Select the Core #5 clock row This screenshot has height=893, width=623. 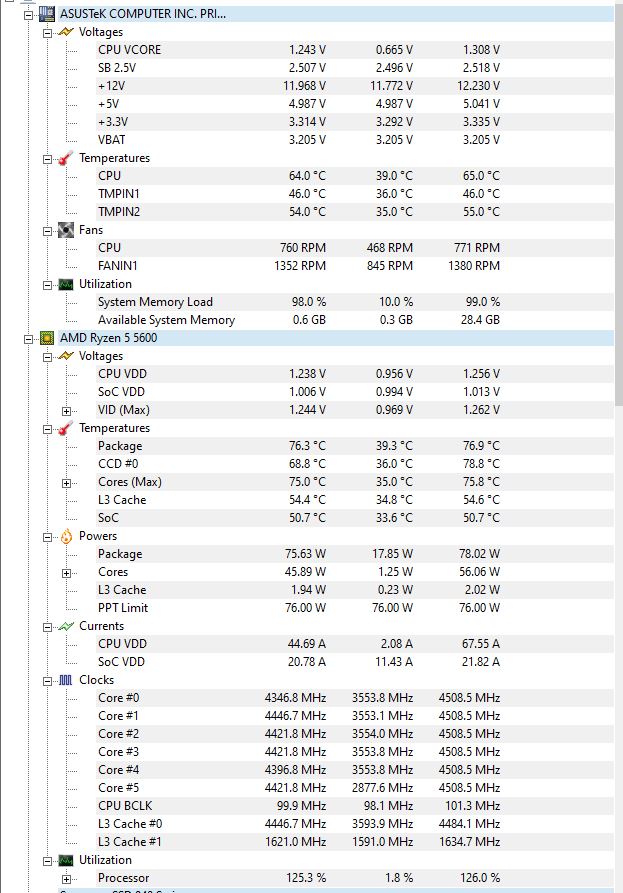pyautogui.click(x=355, y=788)
